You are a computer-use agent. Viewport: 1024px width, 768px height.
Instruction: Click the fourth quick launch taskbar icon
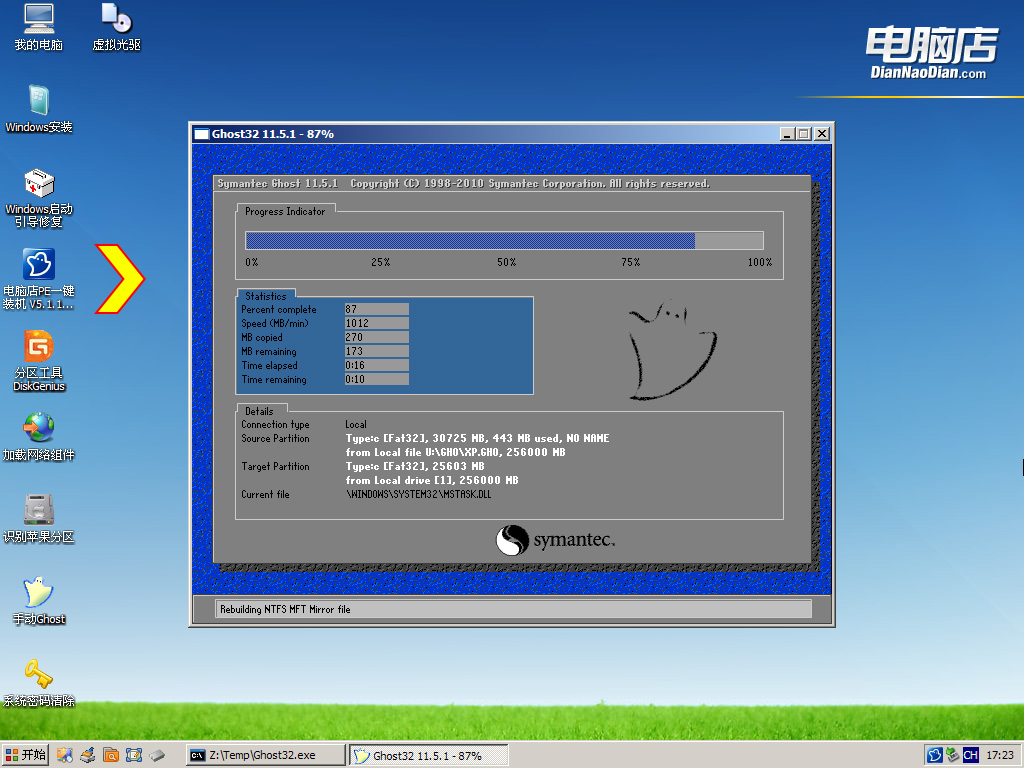134,756
